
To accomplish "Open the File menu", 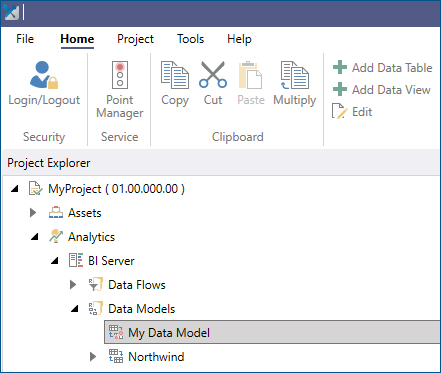I will [25, 39].
